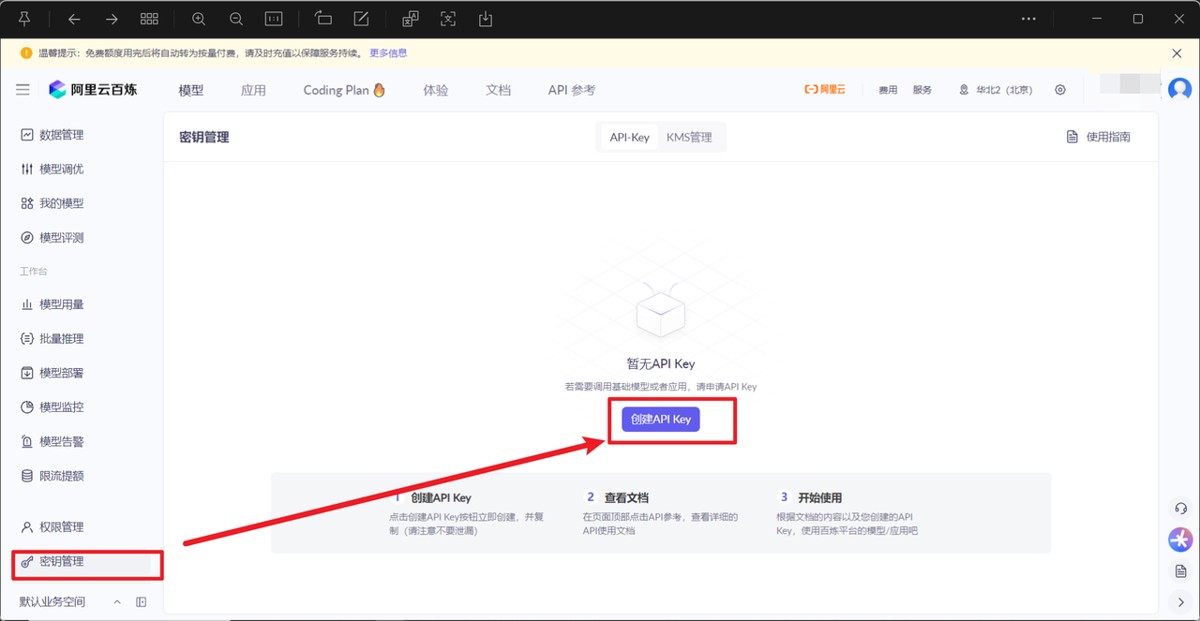Viewport: 1200px width, 621px height.
Task: Click the pin icon in viewer toolbar
Action: click(24, 18)
